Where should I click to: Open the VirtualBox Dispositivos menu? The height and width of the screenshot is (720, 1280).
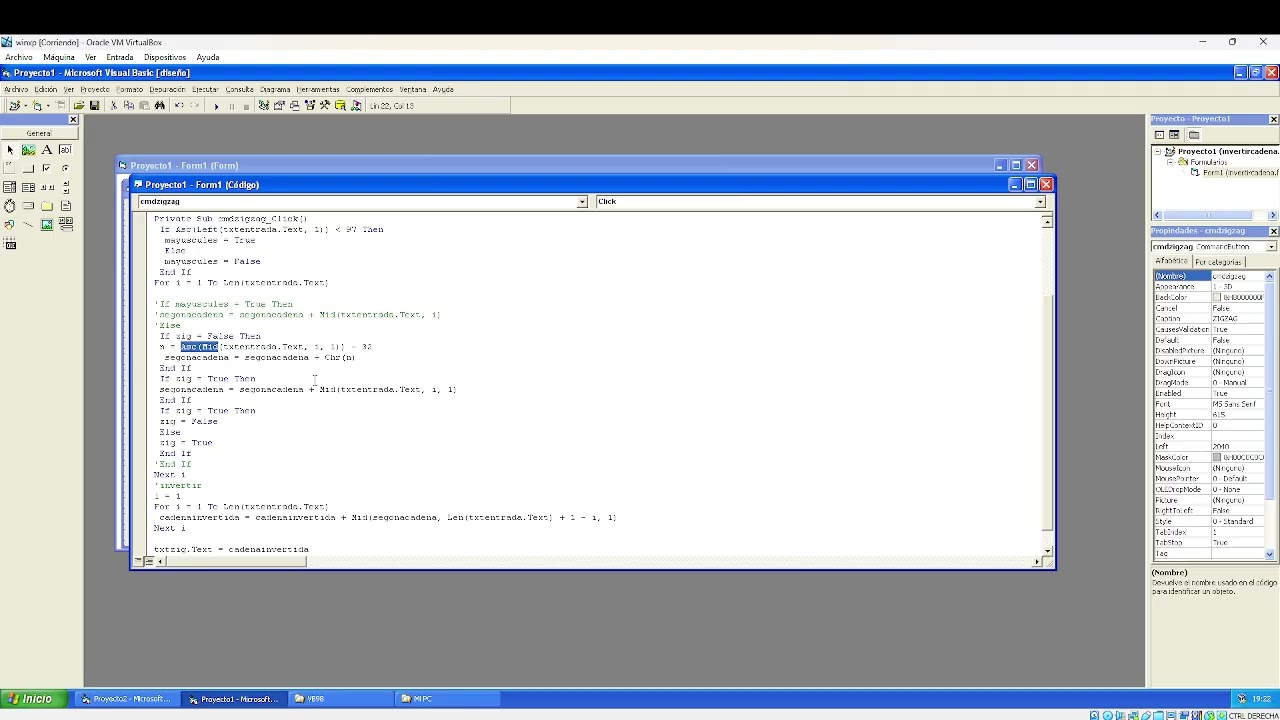tap(165, 57)
